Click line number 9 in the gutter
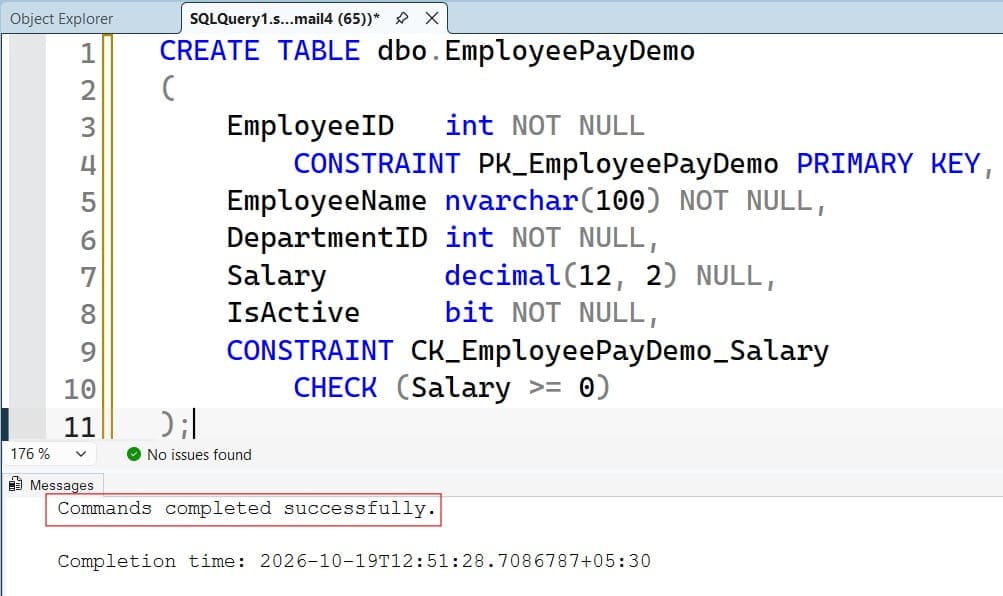This screenshot has height=596, width=1003. pos(88,352)
